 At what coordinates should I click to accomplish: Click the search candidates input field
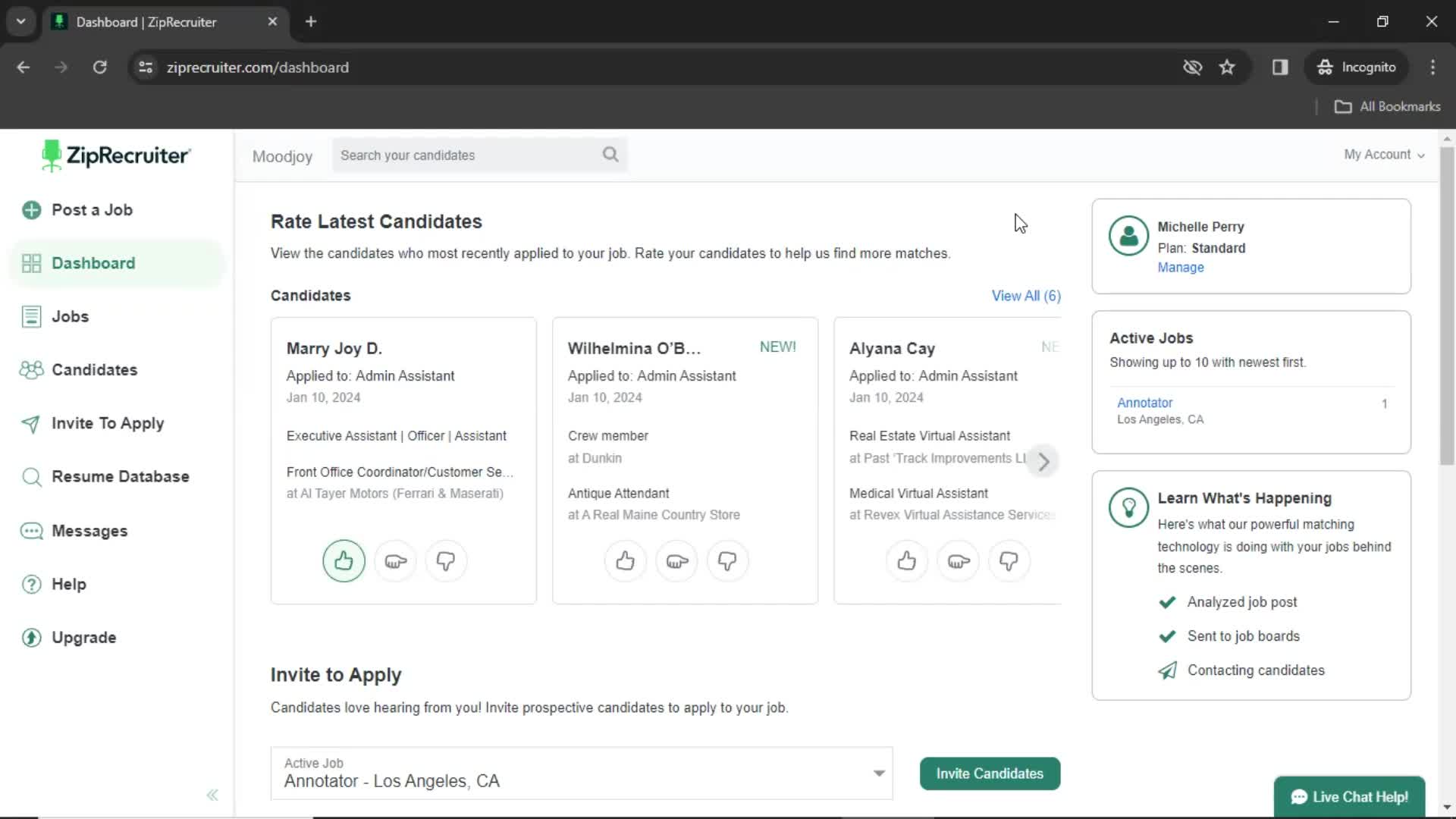(480, 155)
